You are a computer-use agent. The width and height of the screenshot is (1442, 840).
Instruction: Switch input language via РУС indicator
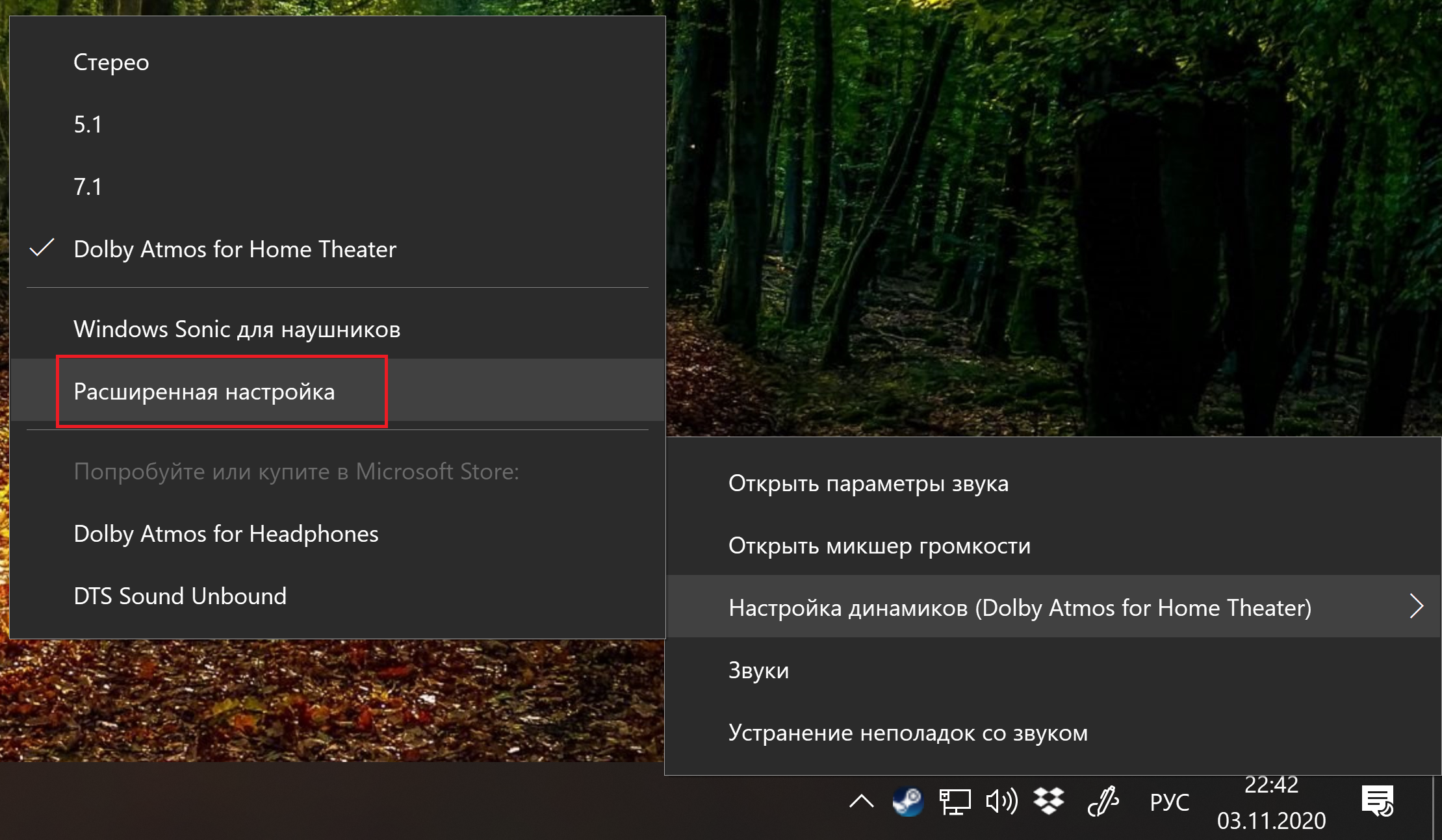[x=1169, y=803]
